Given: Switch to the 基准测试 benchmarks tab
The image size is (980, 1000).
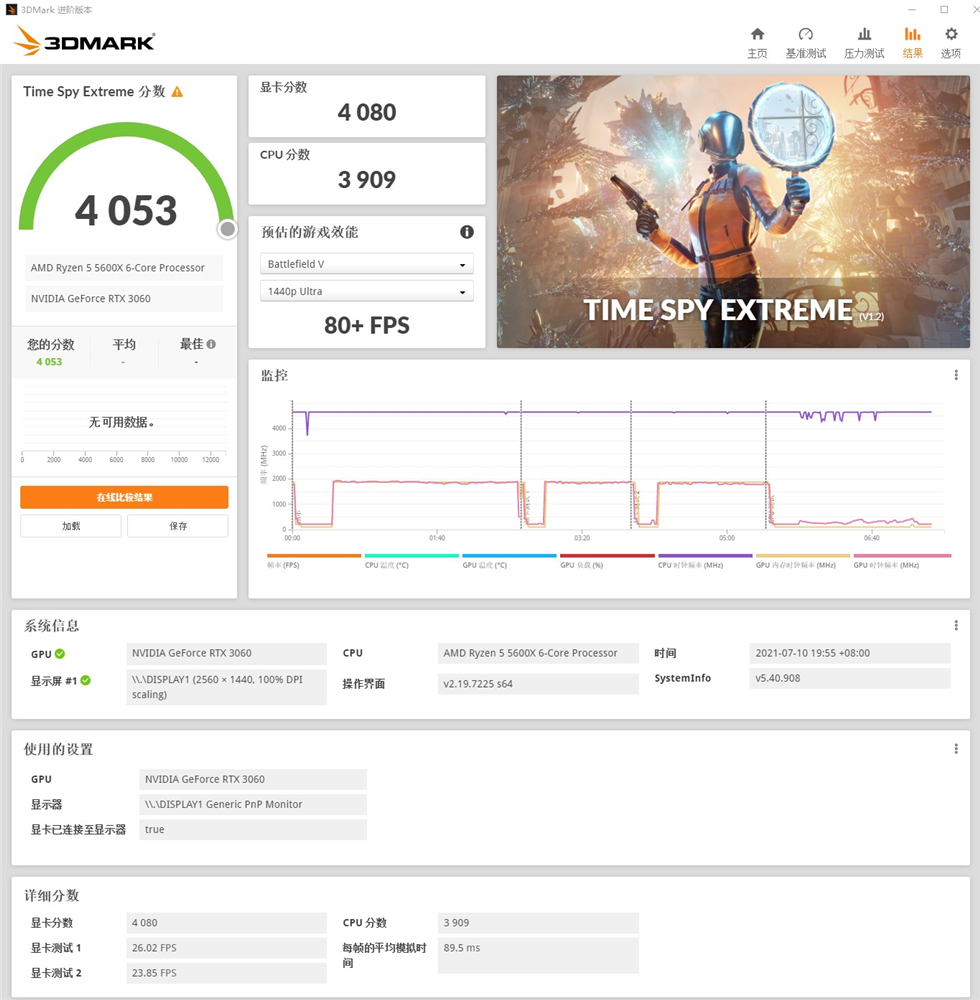Looking at the screenshot, I should (x=805, y=43).
